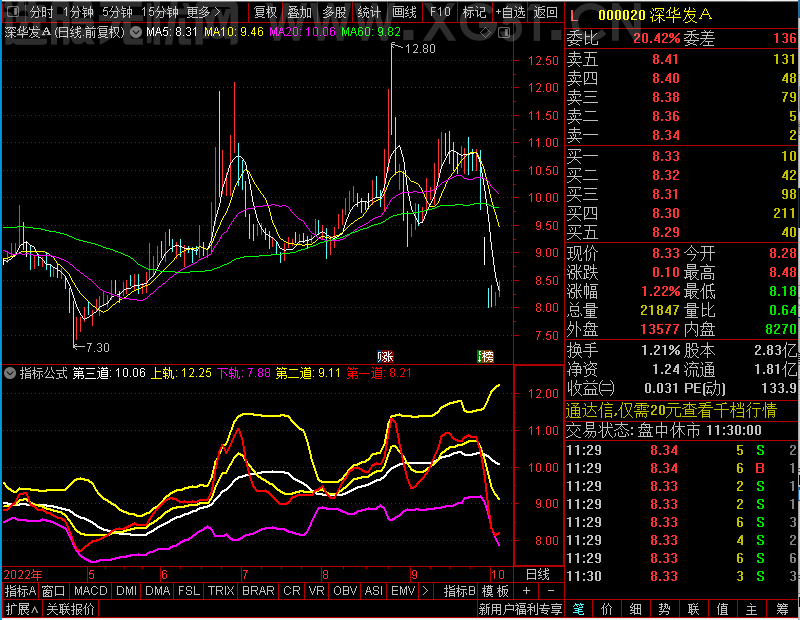Click the 叠加 overlay button

coord(299,12)
